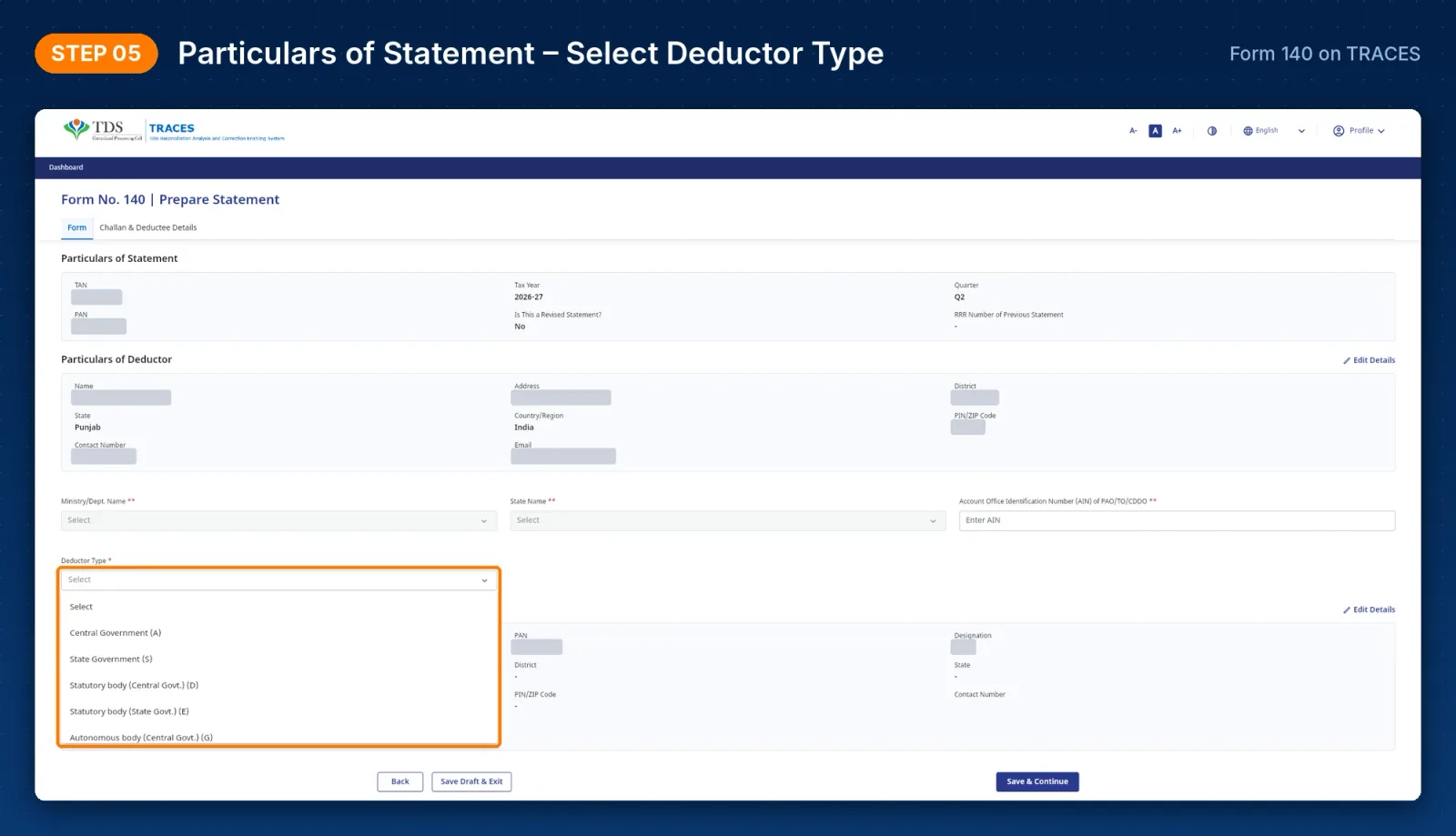Click the Country/Region value India
The width and height of the screenshot is (1456, 836).
(524, 428)
